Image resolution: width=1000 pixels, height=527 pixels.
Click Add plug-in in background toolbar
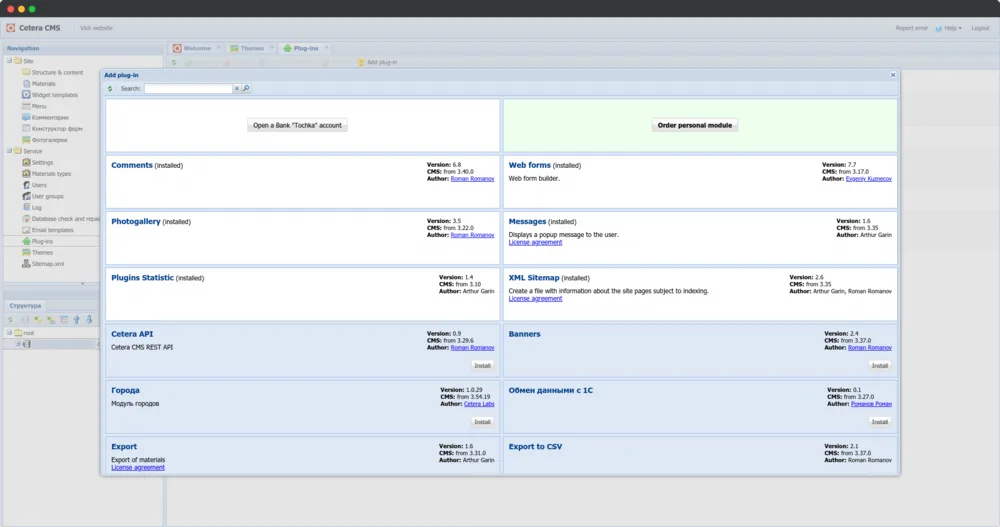tap(378, 63)
